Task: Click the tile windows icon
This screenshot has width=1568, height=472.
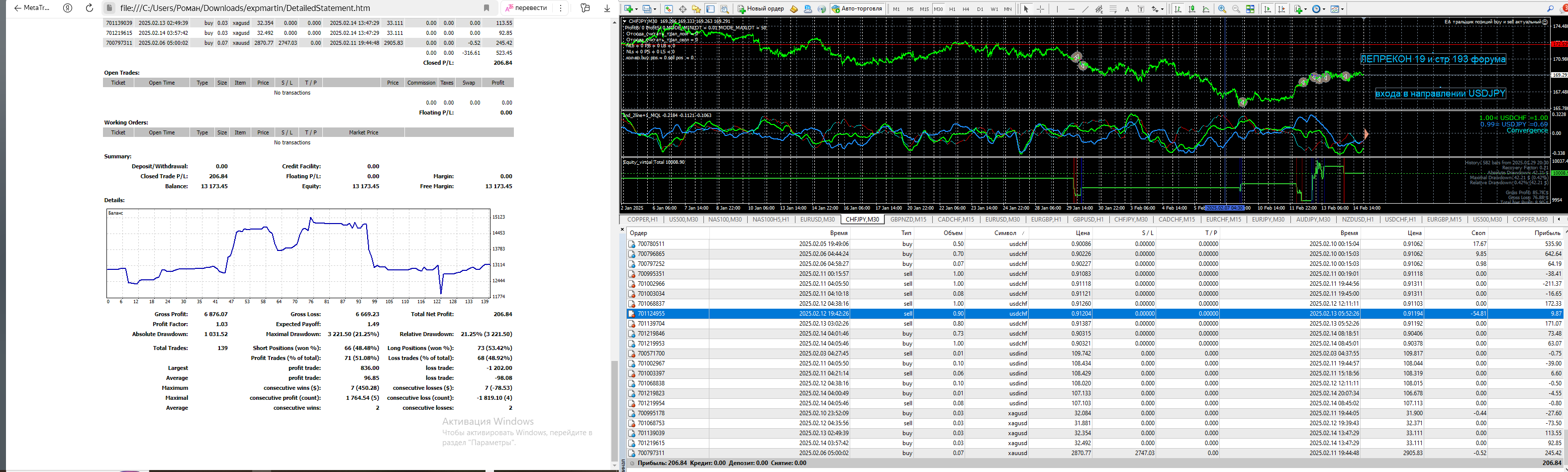Action: click(x=1250, y=9)
